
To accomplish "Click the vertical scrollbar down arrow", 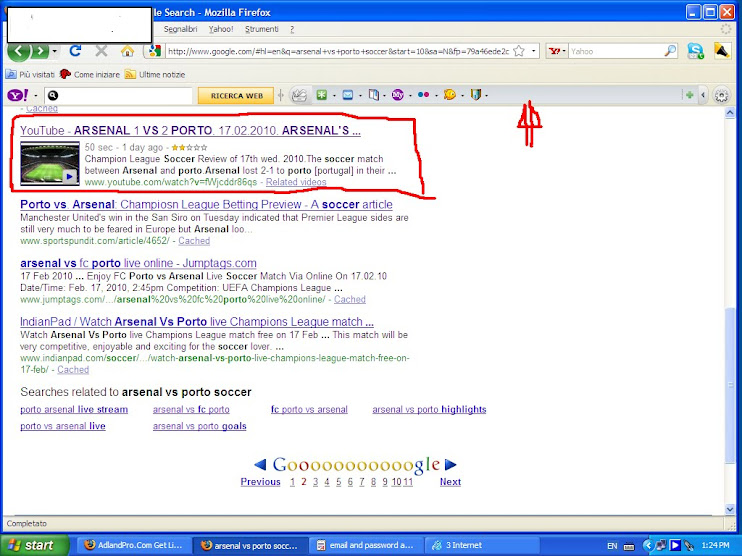I will [730, 509].
